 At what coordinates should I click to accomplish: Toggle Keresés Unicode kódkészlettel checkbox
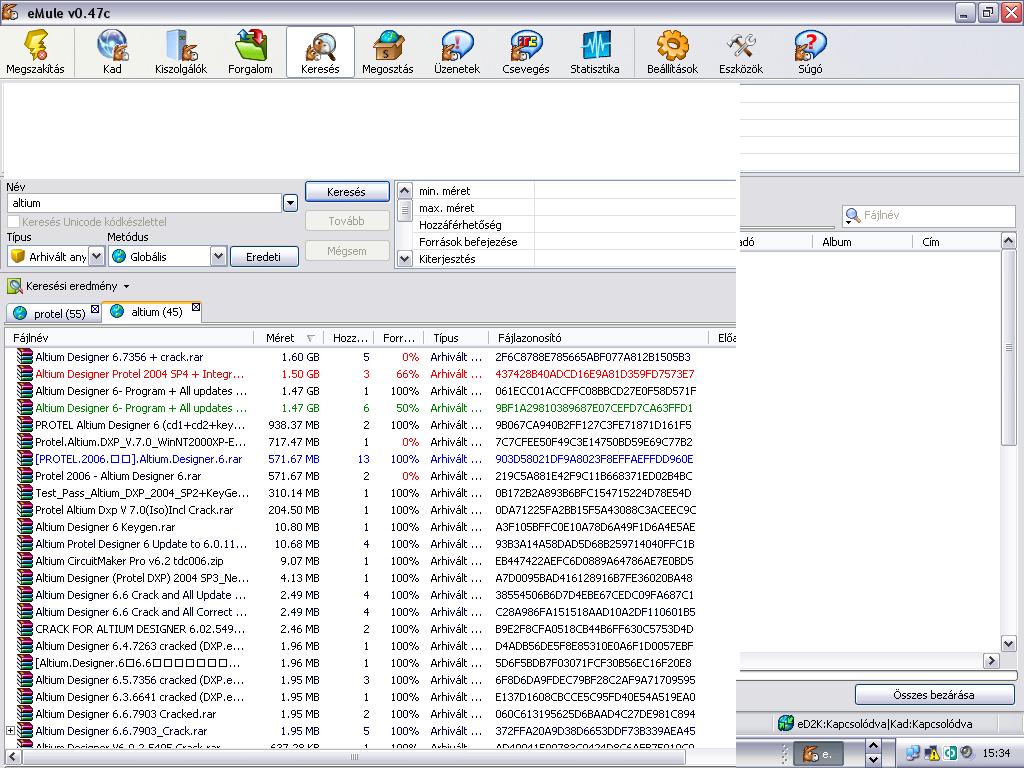(x=13, y=221)
